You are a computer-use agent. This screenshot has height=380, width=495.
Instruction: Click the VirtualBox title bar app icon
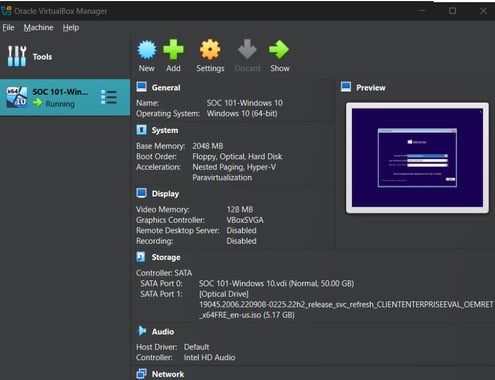6,11
